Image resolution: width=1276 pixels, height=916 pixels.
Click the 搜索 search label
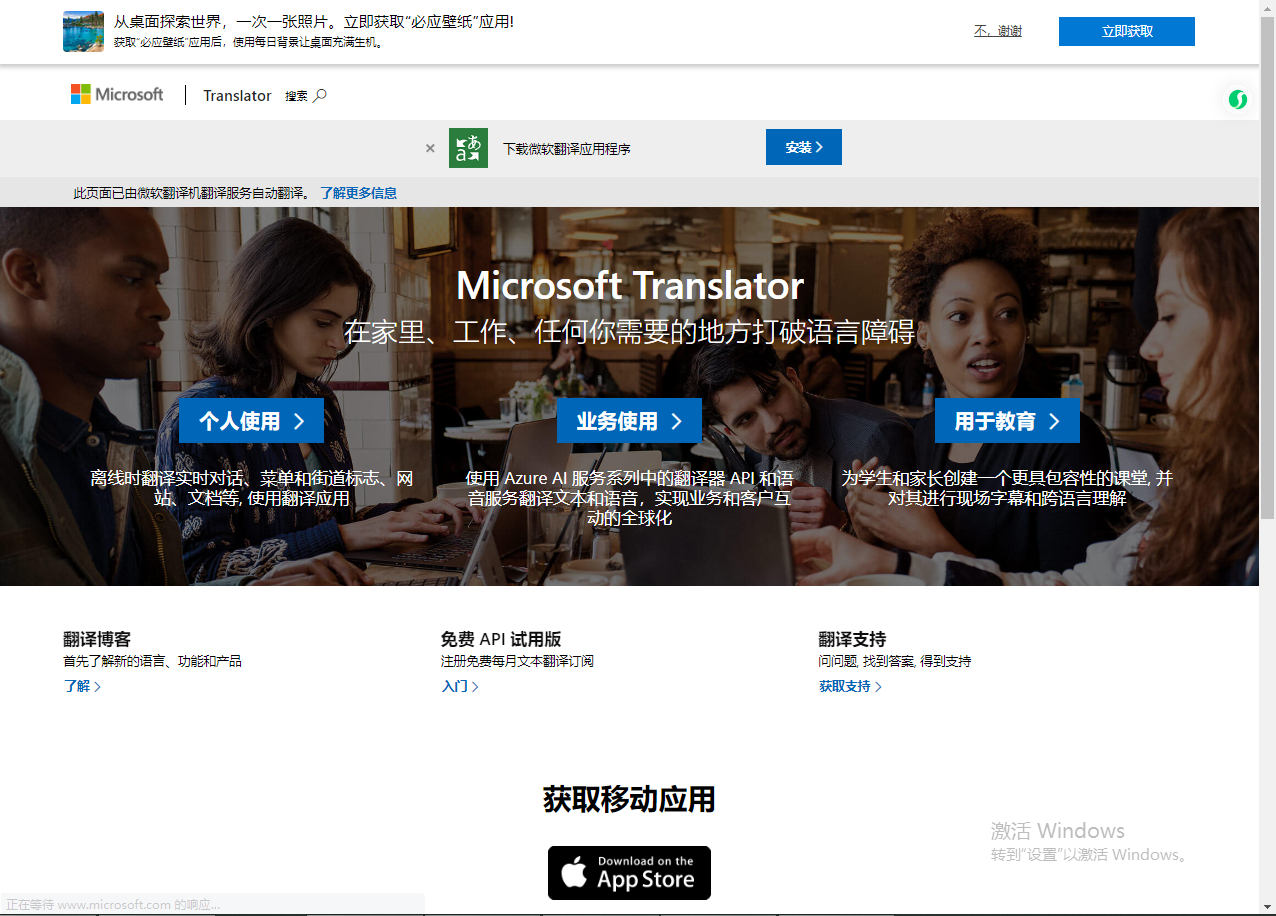pyautogui.click(x=296, y=96)
